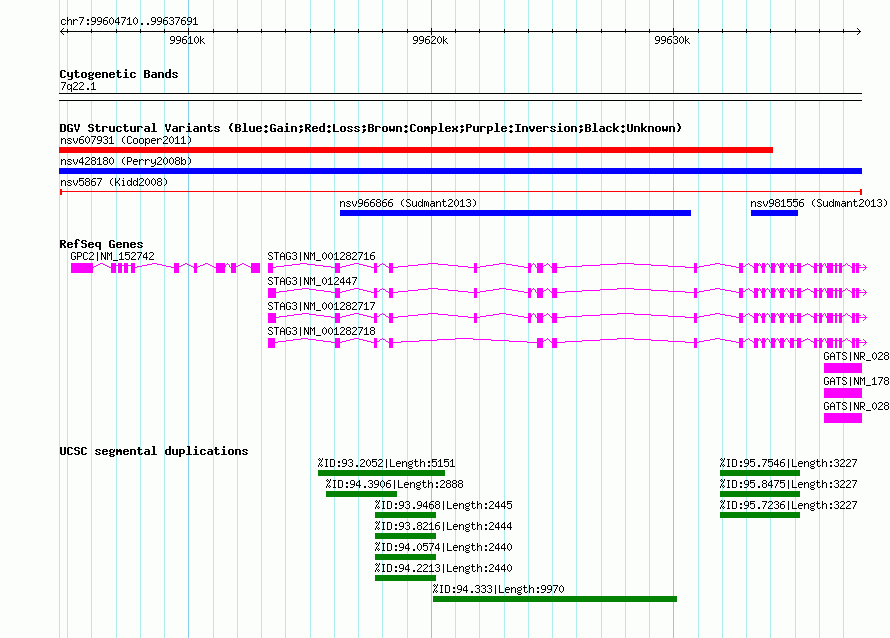This screenshot has height=638, width=890.
Task: Select the Cytogenetic Bands track title
Action: (x=119, y=74)
